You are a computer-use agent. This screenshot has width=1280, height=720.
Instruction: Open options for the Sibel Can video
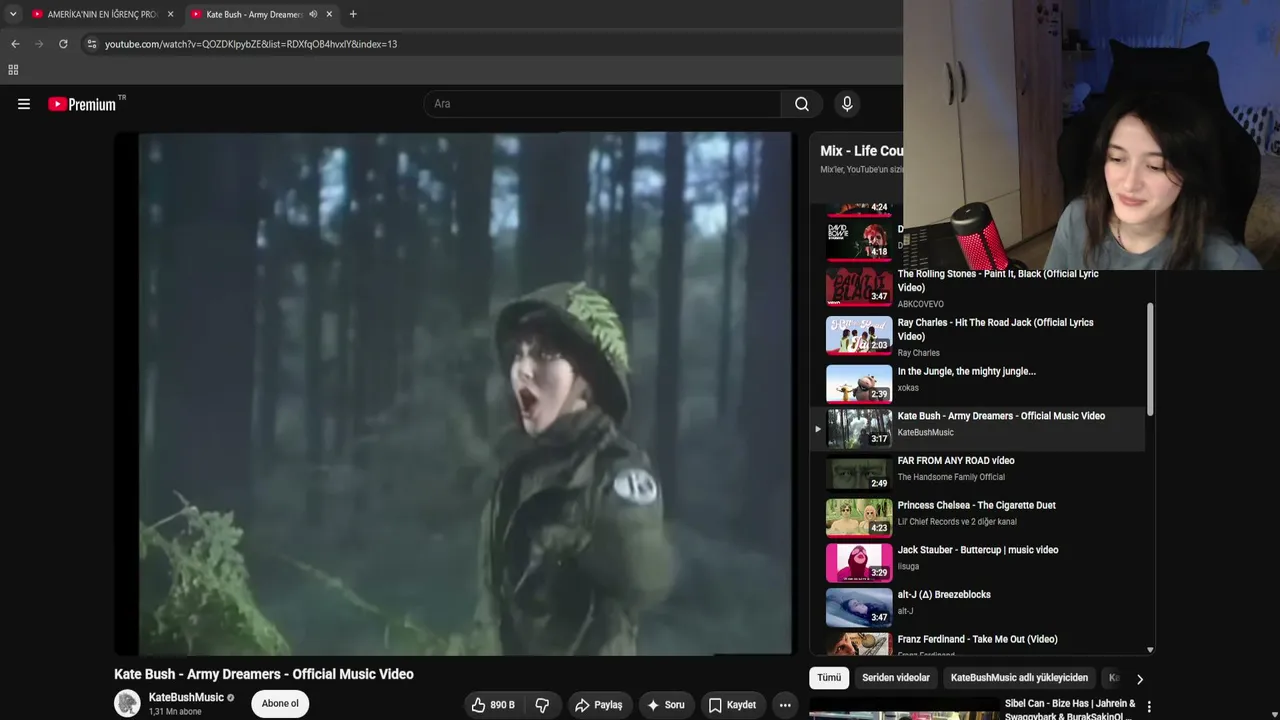(1149, 707)
